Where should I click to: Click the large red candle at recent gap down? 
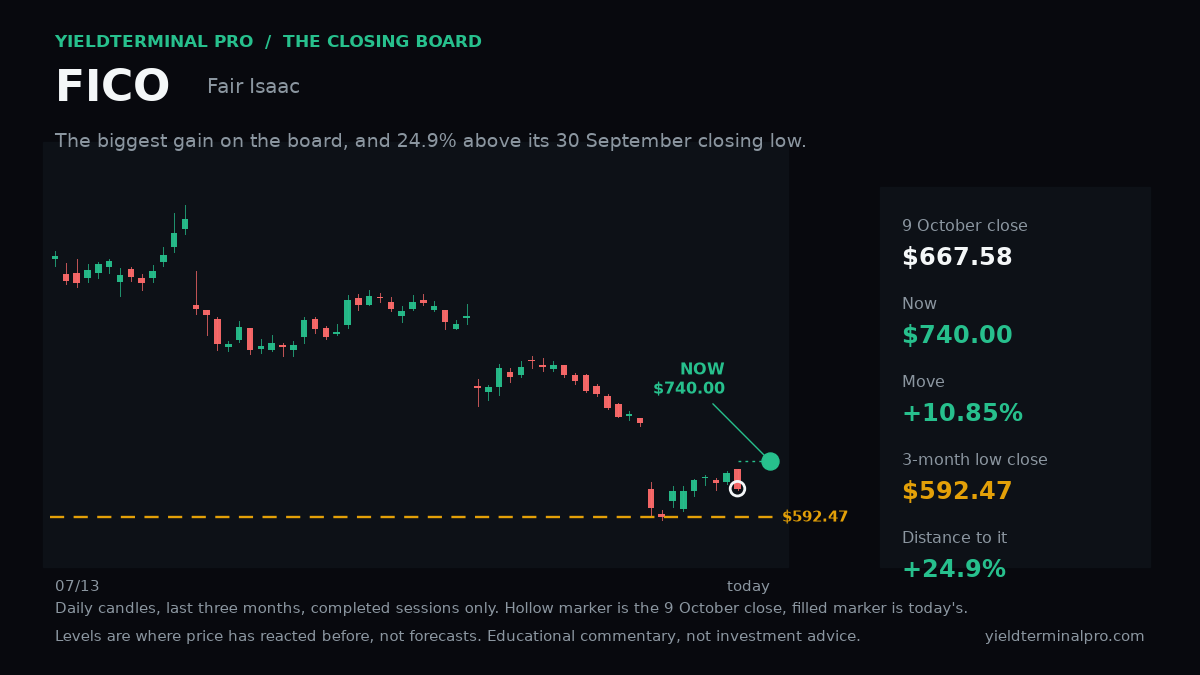click(651, 497)
